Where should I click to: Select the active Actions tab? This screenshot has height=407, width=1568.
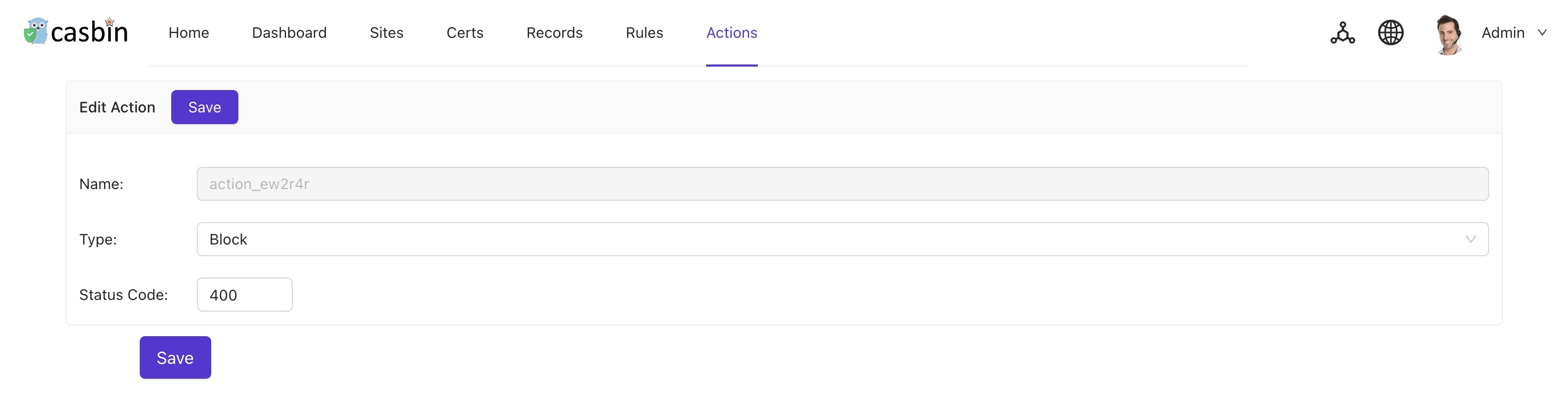click(731, 33)
